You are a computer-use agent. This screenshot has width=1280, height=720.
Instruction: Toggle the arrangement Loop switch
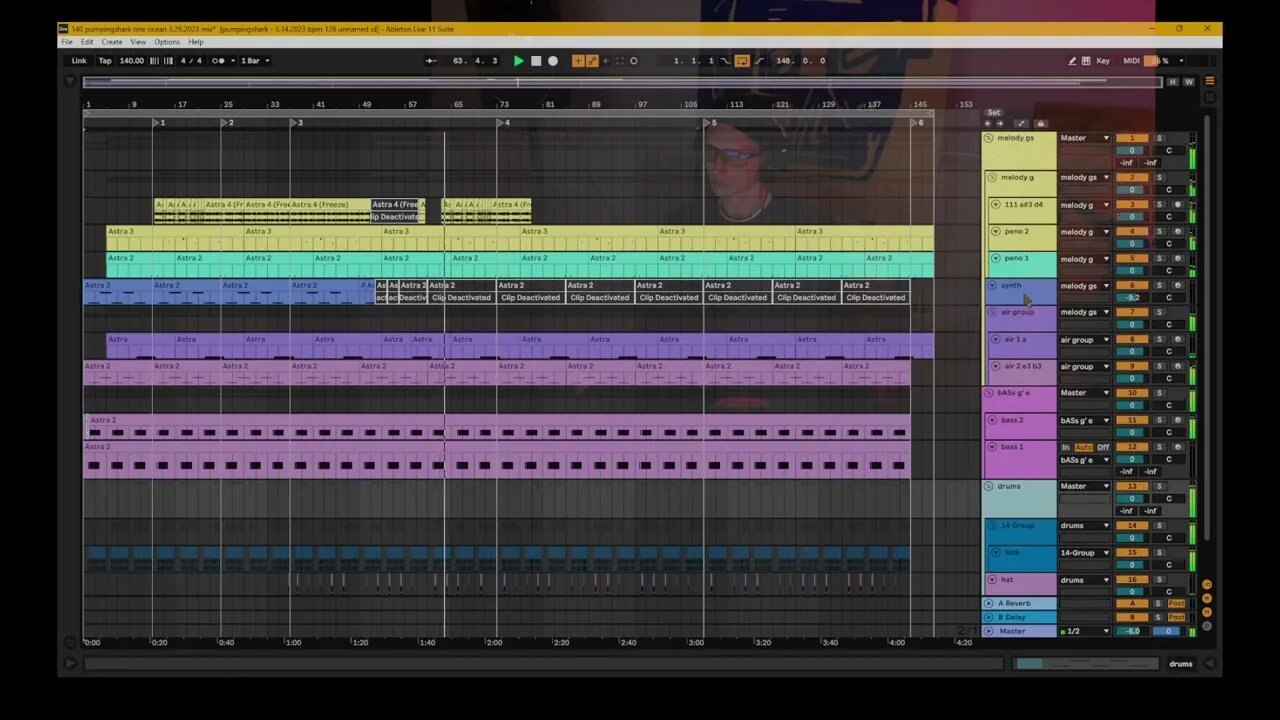742,61
